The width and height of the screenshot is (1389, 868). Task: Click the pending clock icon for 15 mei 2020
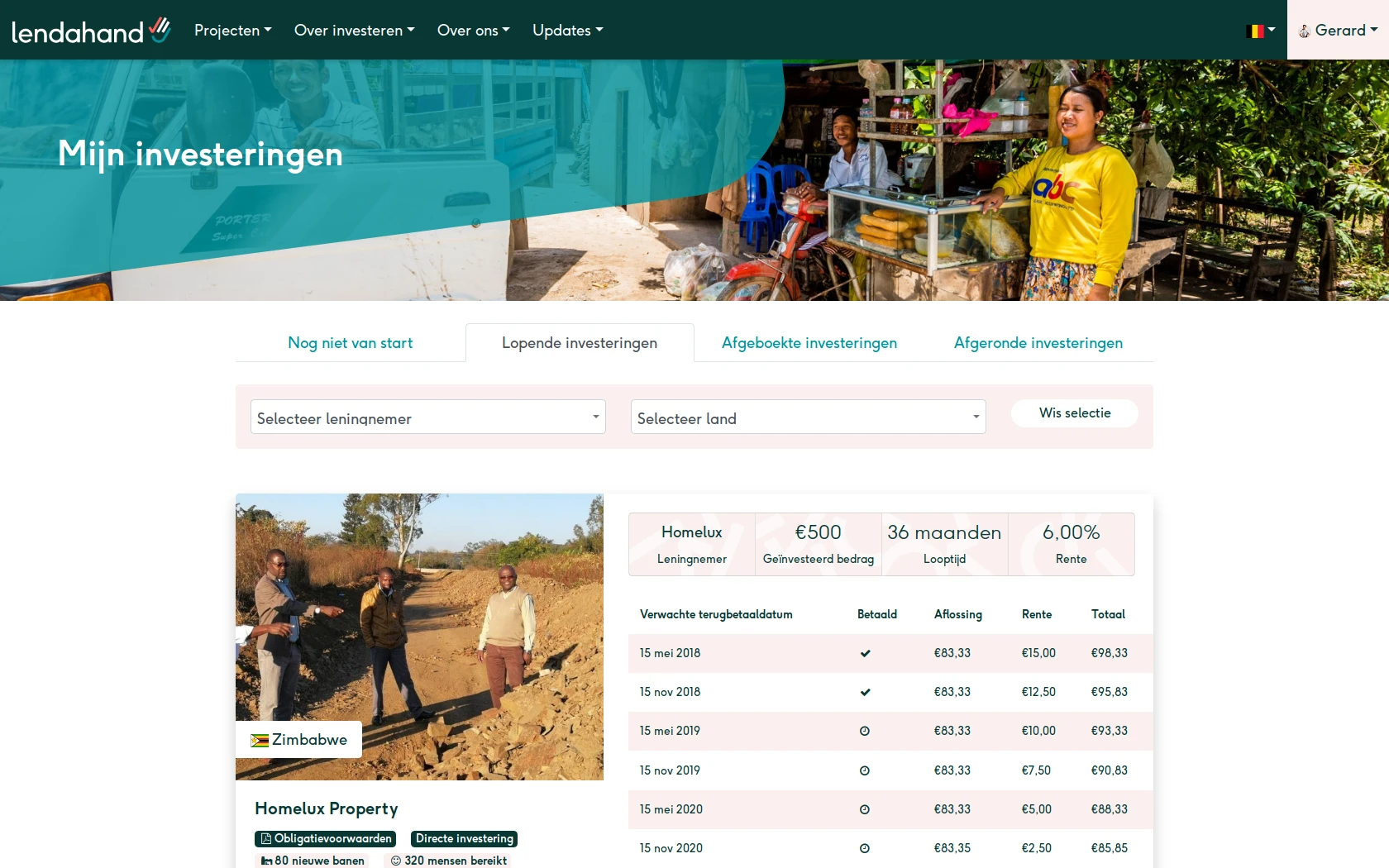pyautogui.click(x=865, y=809)
